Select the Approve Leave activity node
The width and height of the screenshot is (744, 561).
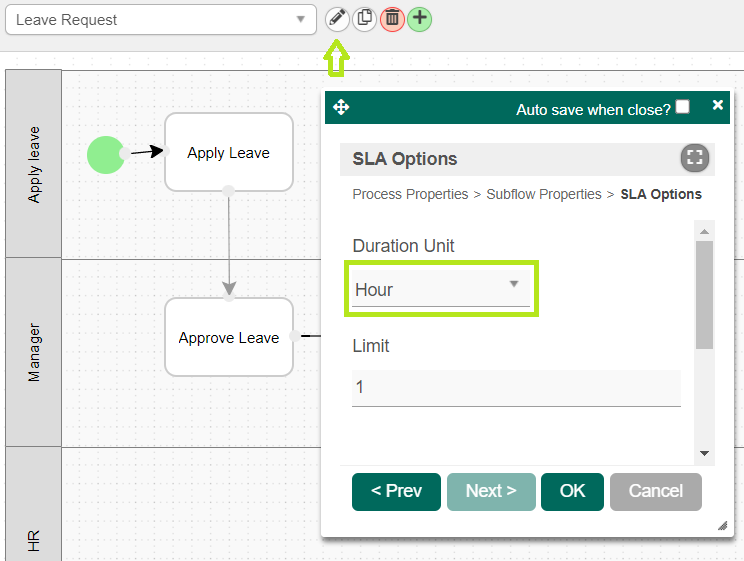point(229,337)
